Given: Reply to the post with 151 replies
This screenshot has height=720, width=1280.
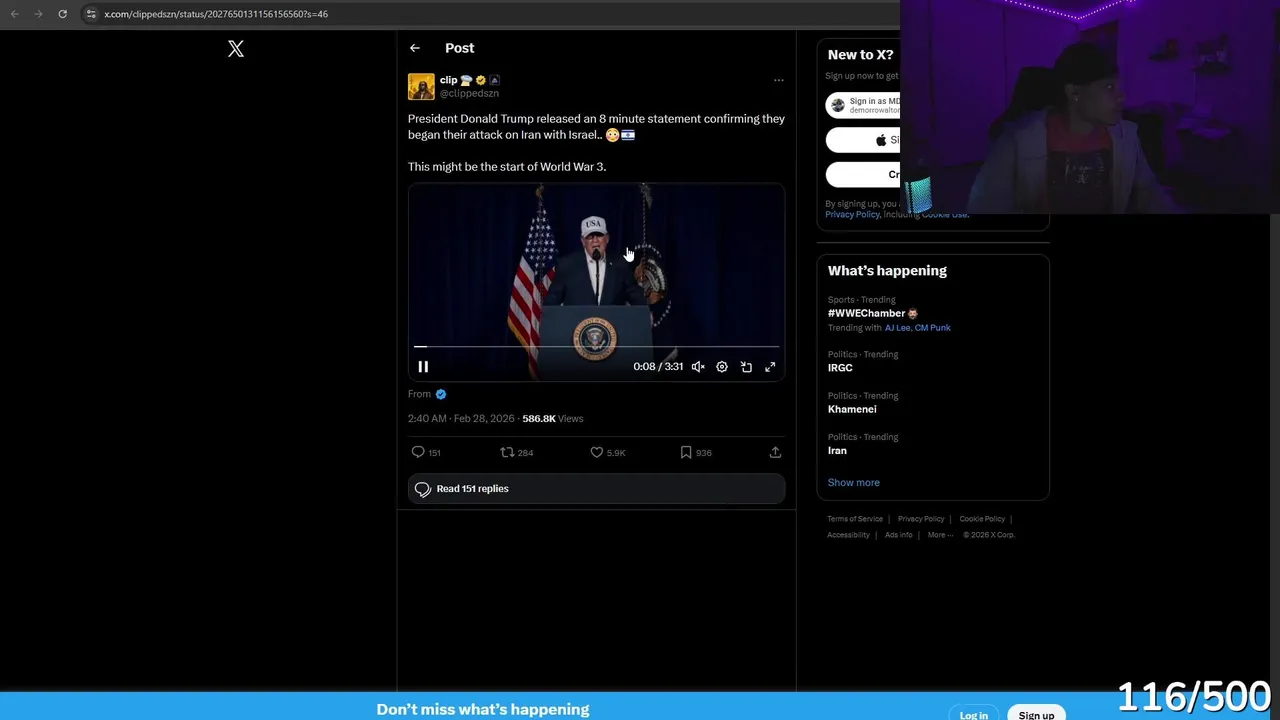Looking at the screenshot, I should pos(426,453).
